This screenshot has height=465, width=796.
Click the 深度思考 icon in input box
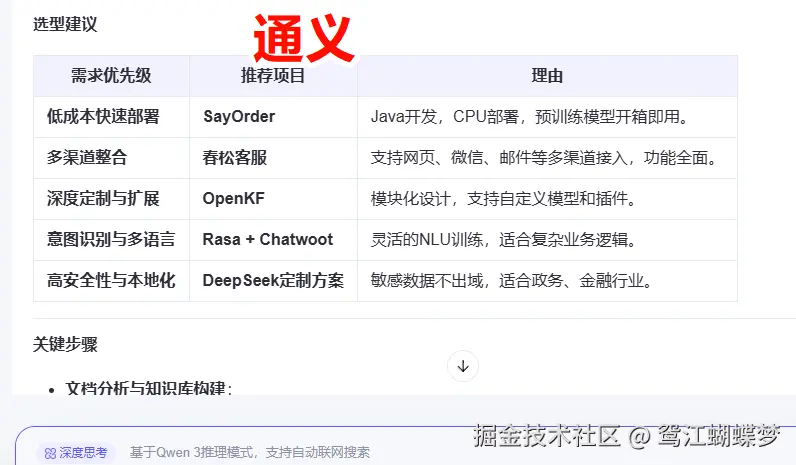(50, 453)
